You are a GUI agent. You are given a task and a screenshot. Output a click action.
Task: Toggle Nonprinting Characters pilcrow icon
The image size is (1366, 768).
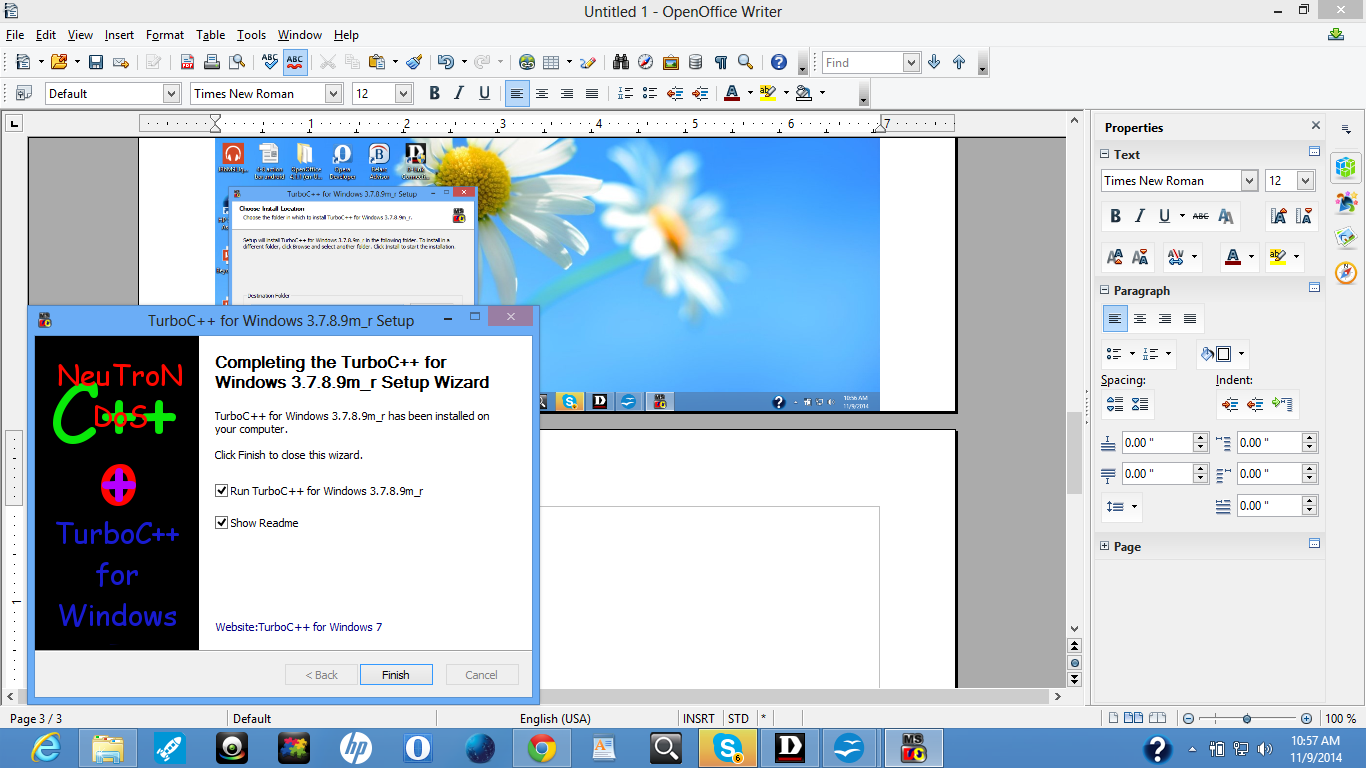[x=720, y=62]
